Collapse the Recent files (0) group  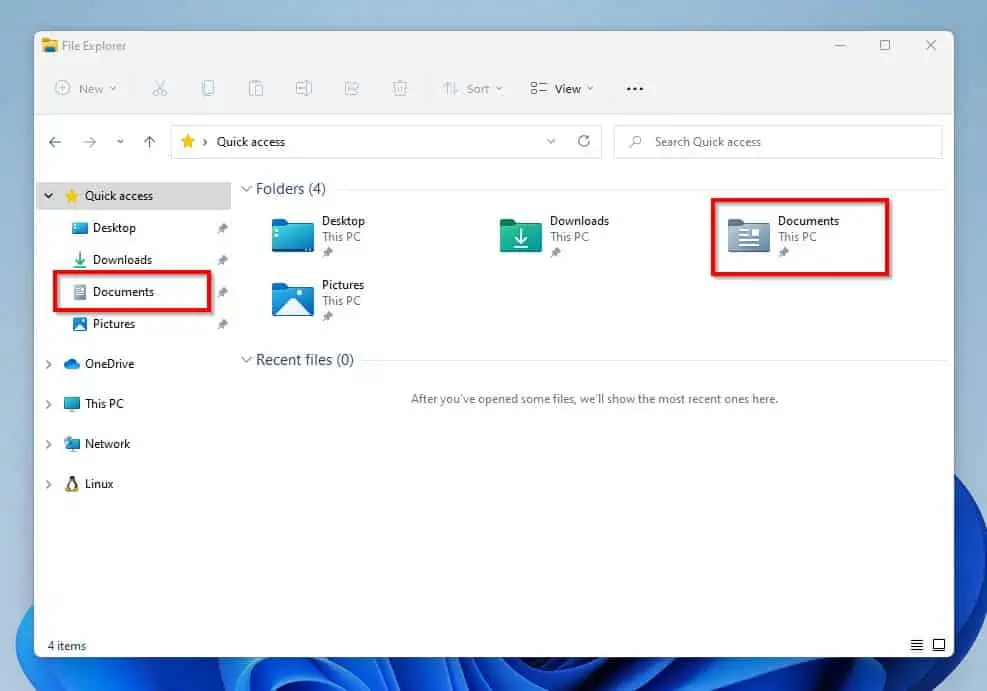coord(247,360)
